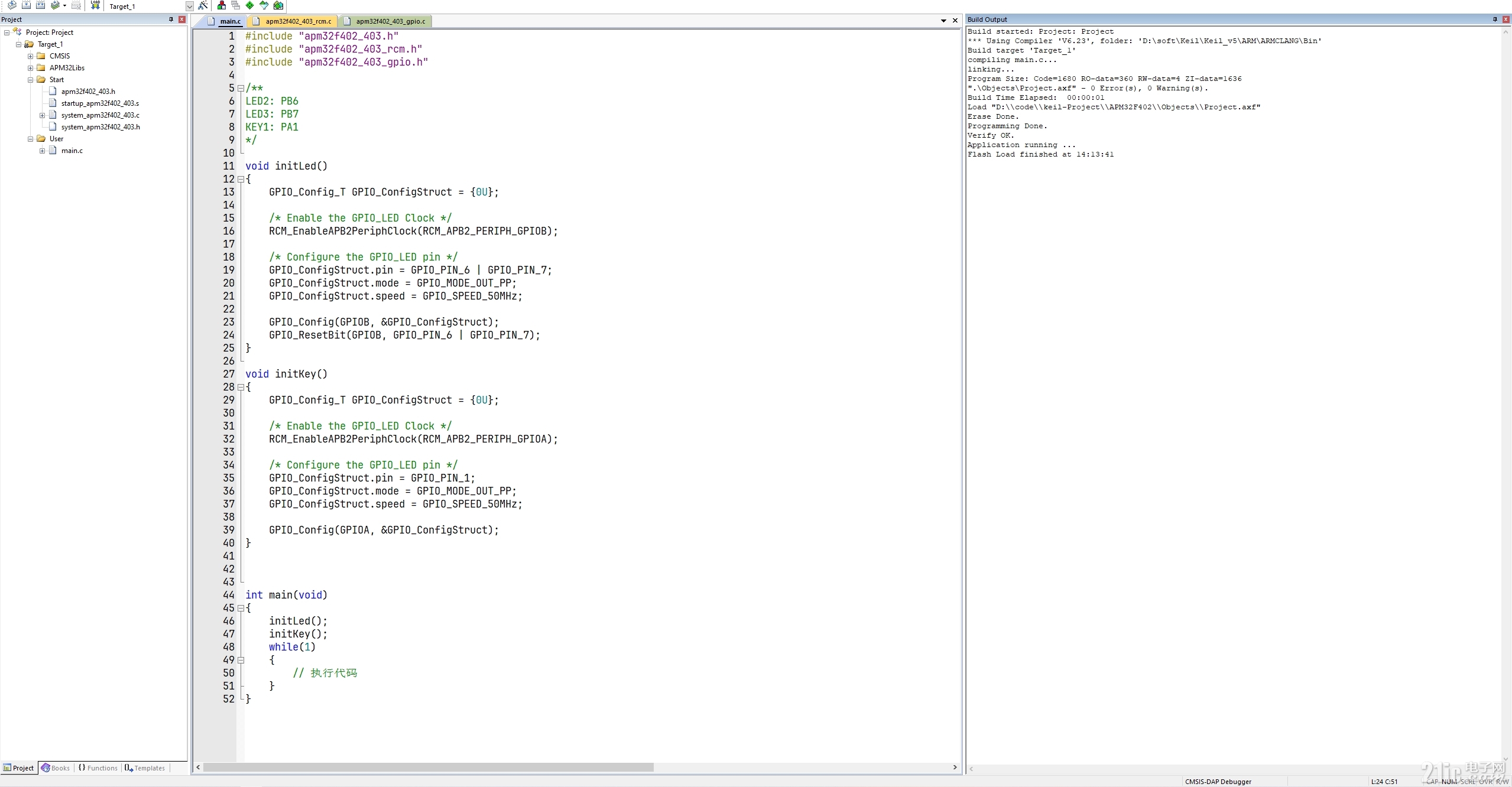Fold initLed function body at line 12
Viewport: 1512px width, 787px height.
tap(241, 180)
